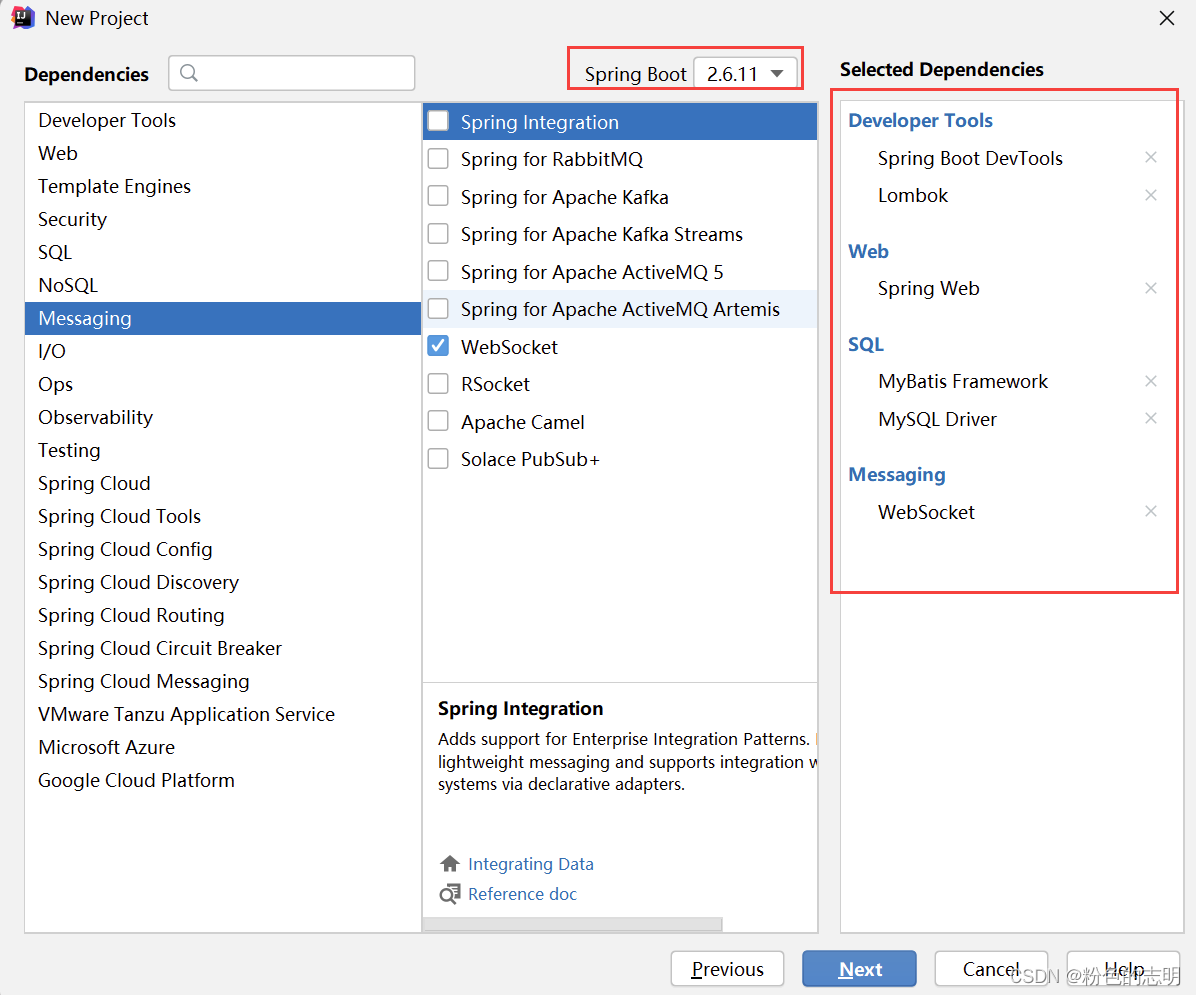Open the Spring Boot version dropdown
Viewport: 1196px width, 995px height.
coord(745,73)
